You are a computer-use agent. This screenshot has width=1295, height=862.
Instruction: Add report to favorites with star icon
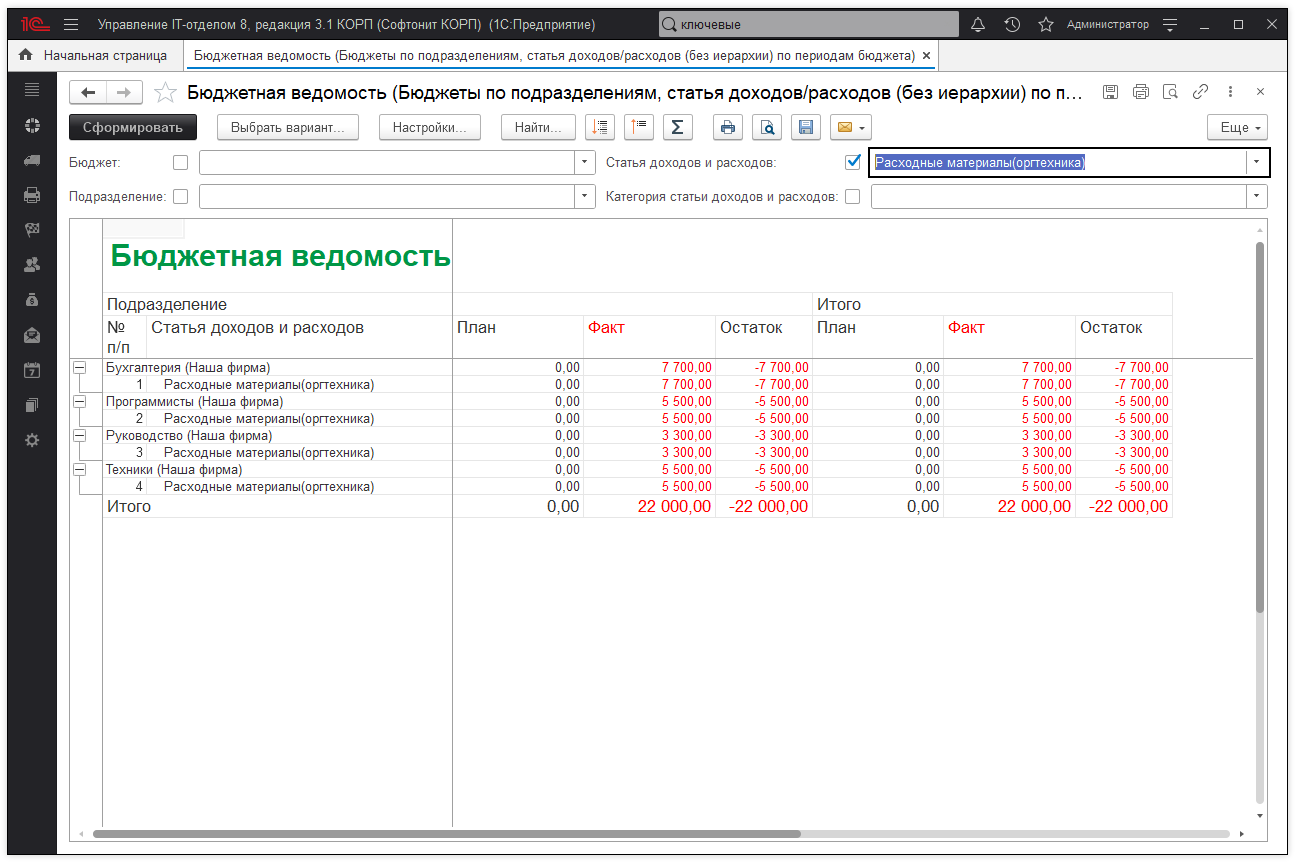pos(166,93)
